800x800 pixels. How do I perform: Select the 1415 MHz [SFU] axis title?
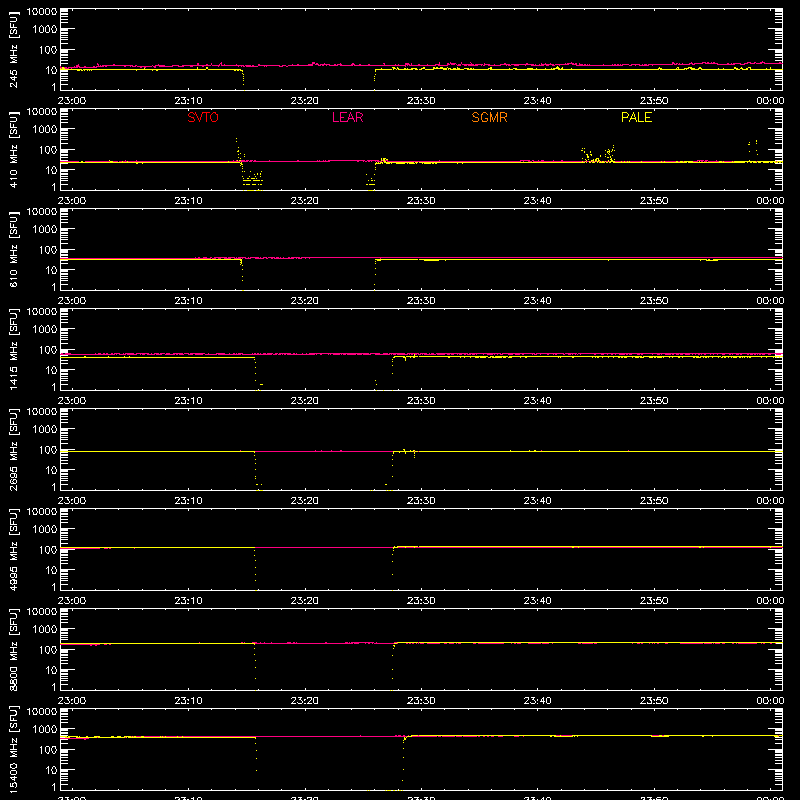[x=14, y=349]
